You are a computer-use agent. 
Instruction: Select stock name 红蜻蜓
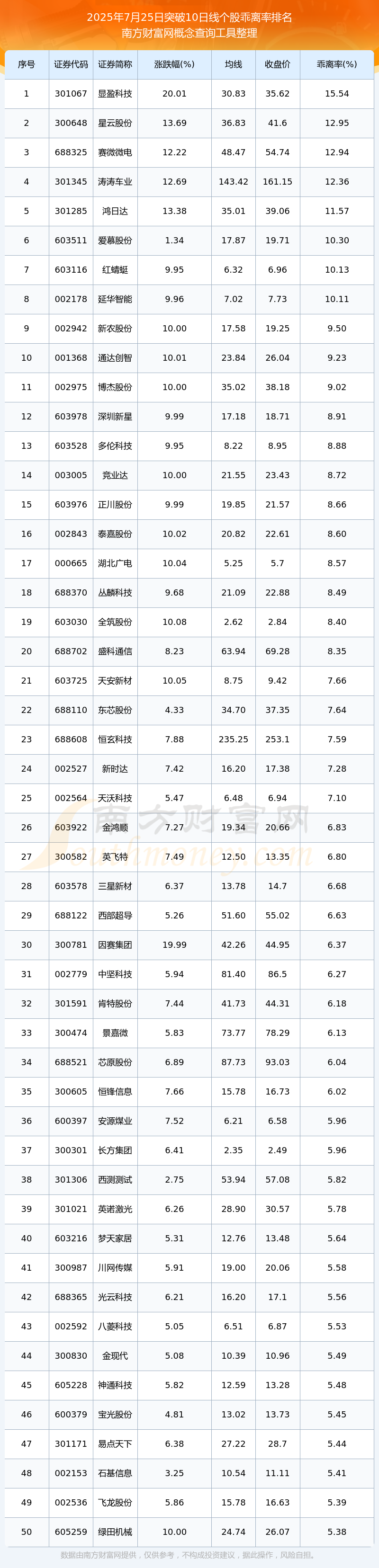[115, 270]
